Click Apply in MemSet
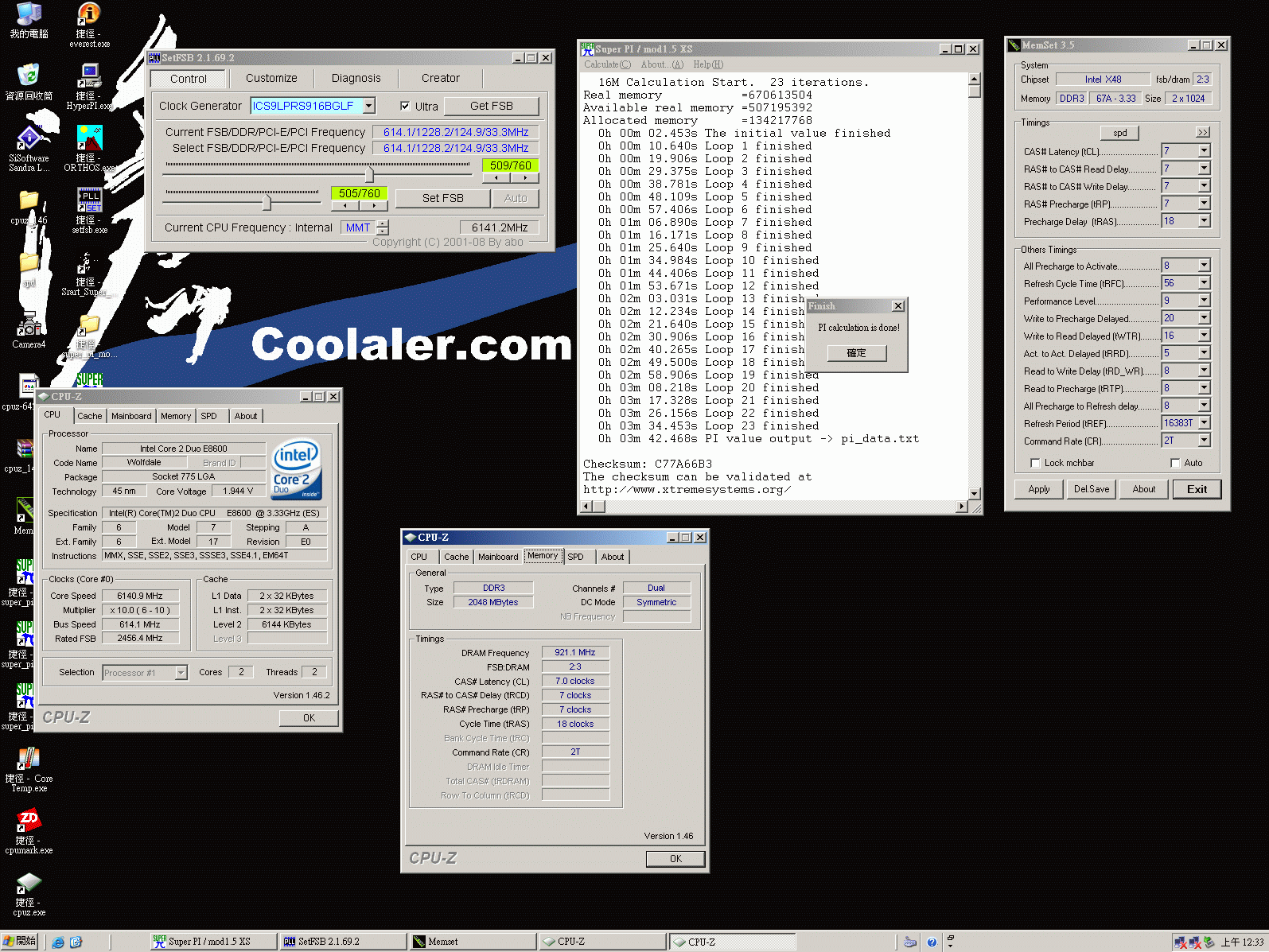The height and width of the screenshot is (952, 1269). point(1039,489)
